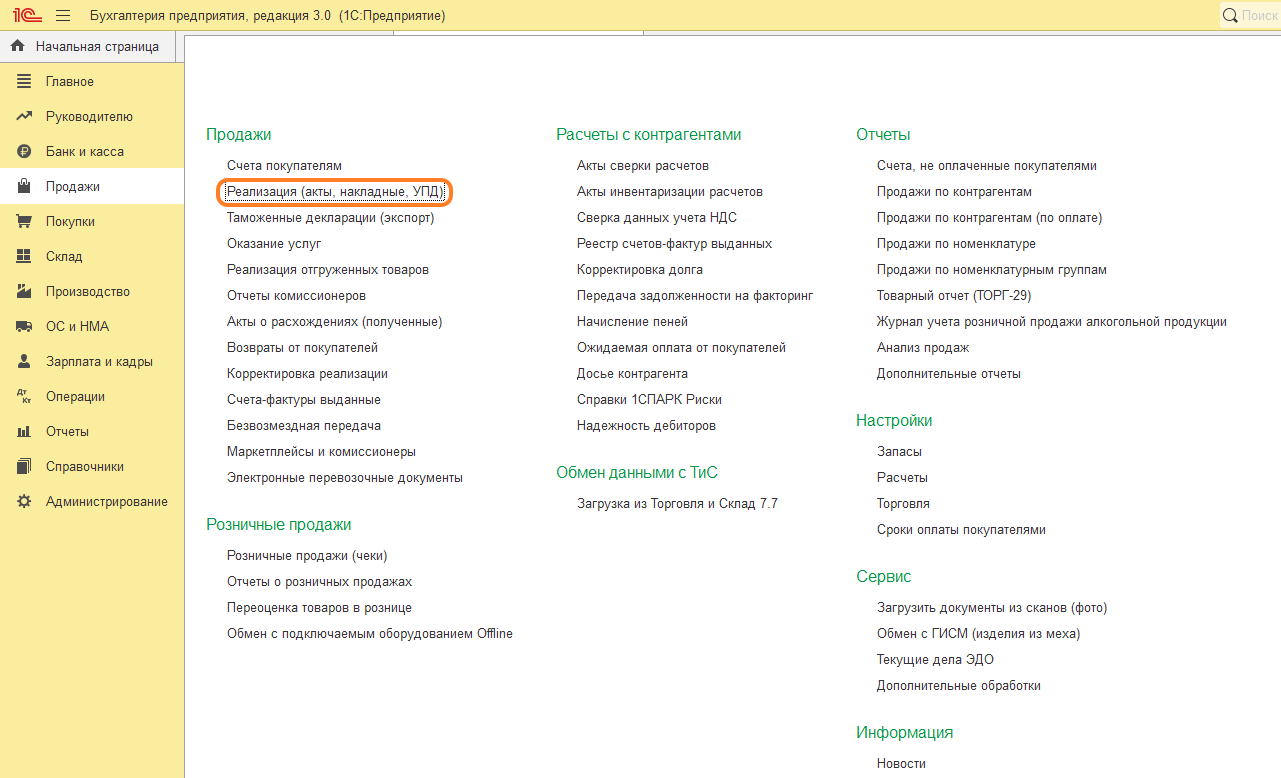Switch to Склад section in sidebar
The height and width of the screenshot is (778, 1281).
tap(64, 257)
